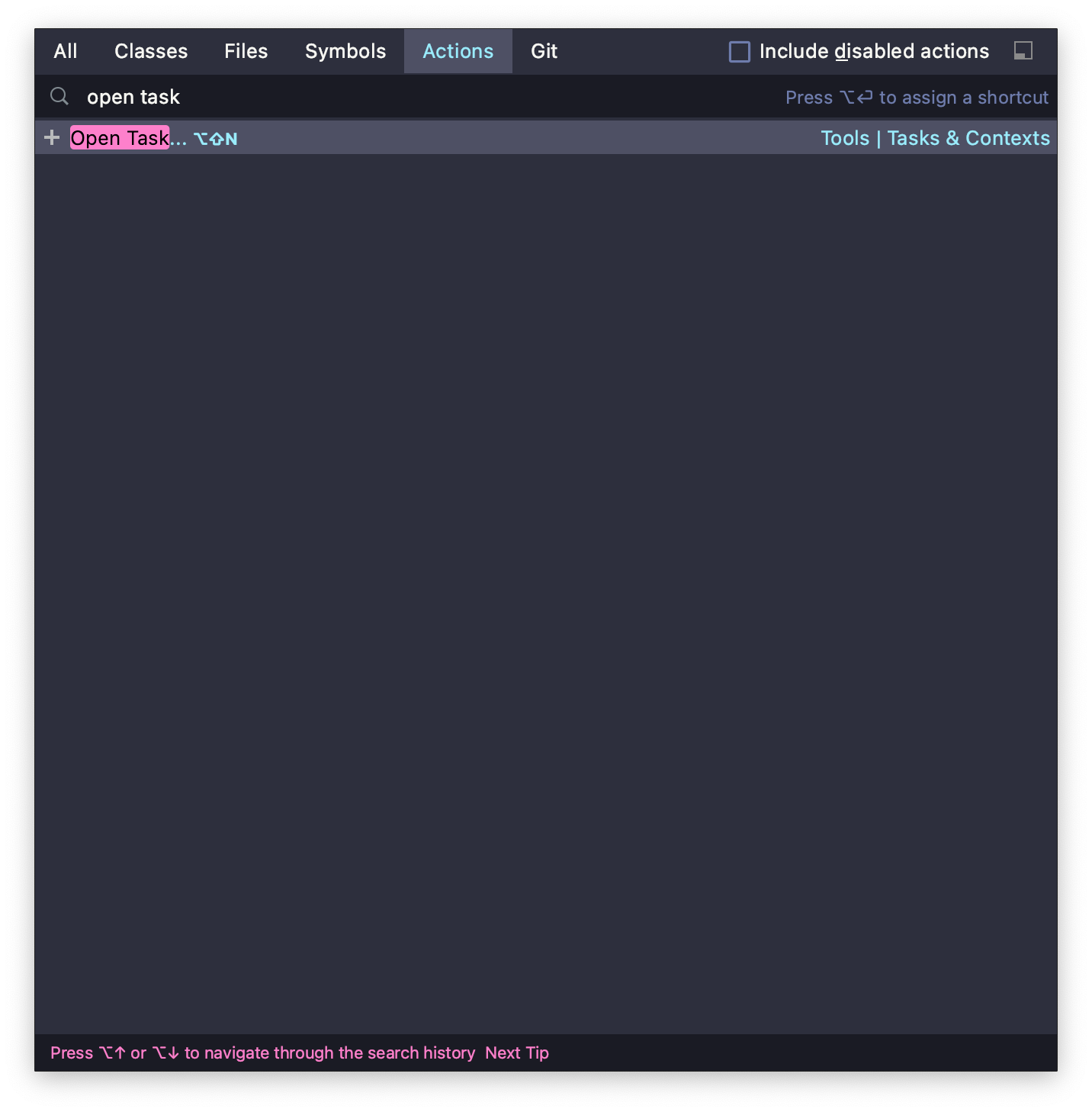Image resolution: width=1092 pixels, height=1112 pixels.
Task: Switch to the Files tab
Action: click(246, 51)
